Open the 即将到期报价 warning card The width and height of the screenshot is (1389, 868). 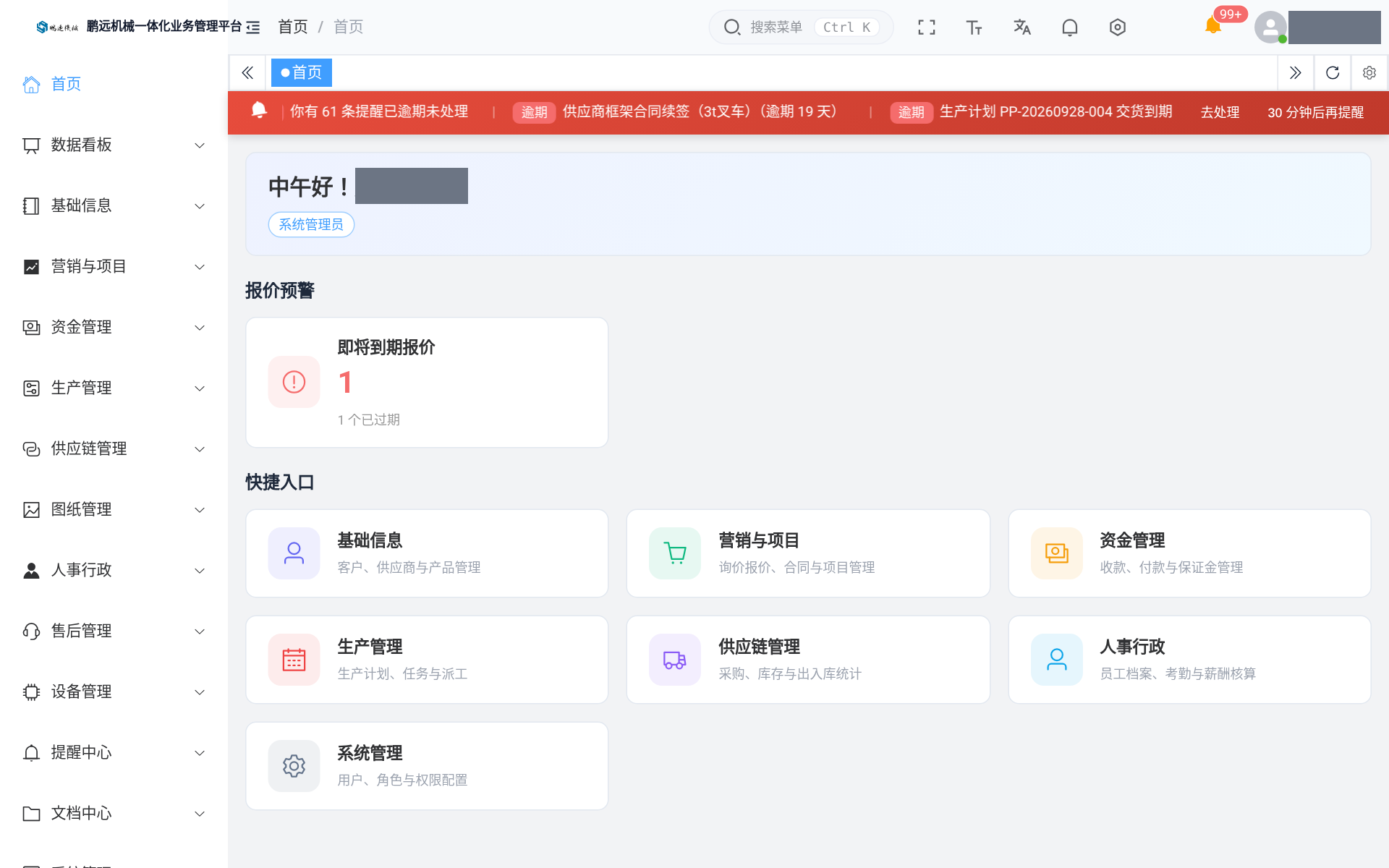(427, 382)
